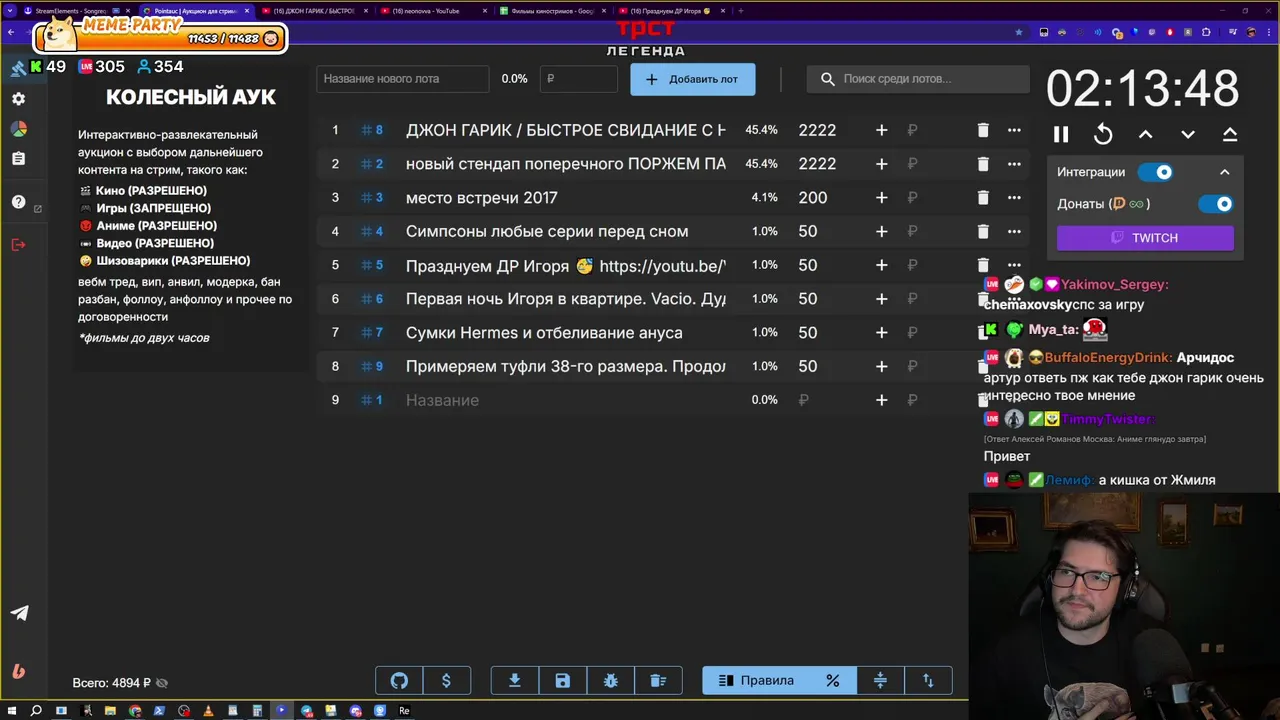Open a new browser tab with plus

coord(741,11)
